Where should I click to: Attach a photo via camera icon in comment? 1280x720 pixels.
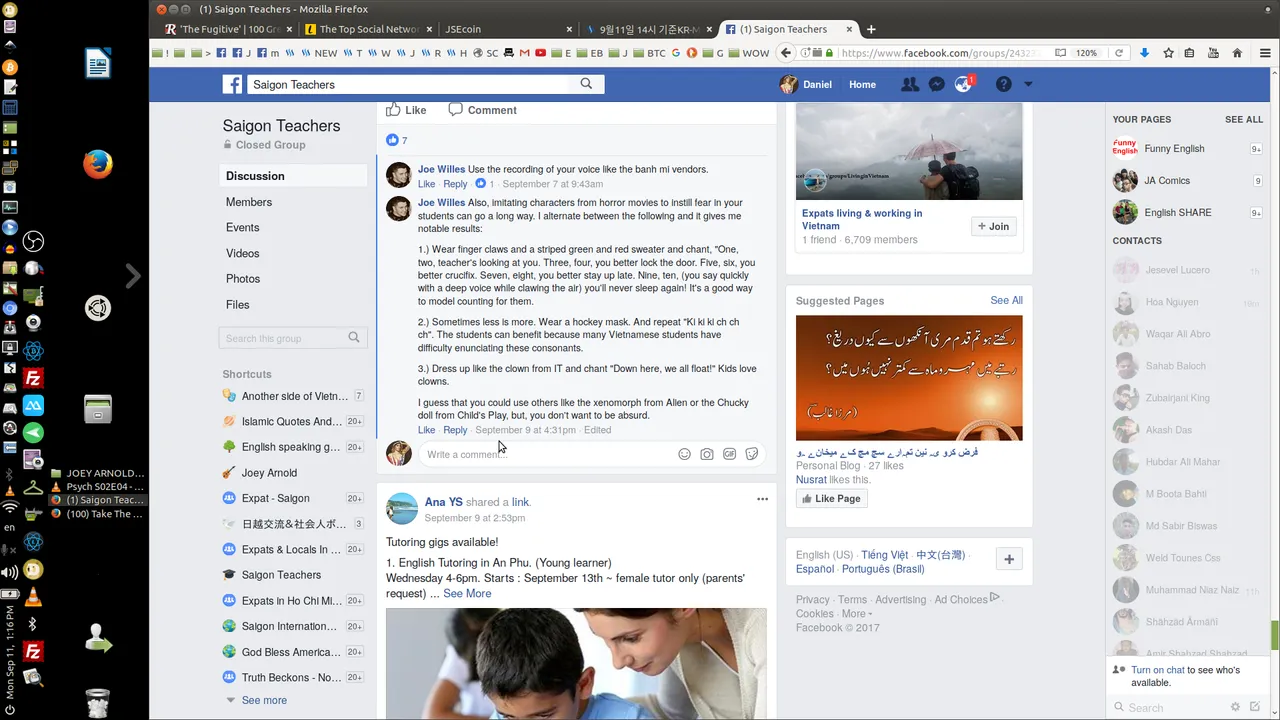(707, 454)
